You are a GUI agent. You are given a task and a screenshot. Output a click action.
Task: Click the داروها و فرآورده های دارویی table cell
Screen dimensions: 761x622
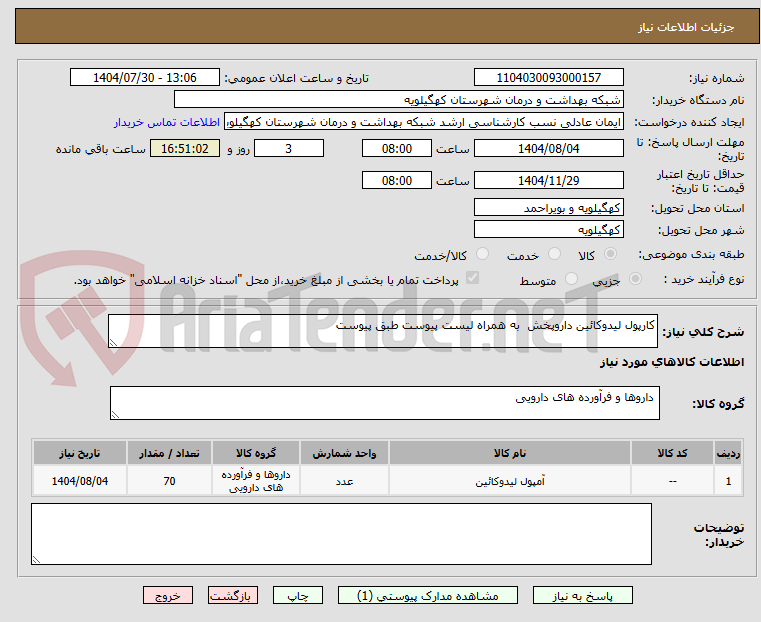click(256, 481)
